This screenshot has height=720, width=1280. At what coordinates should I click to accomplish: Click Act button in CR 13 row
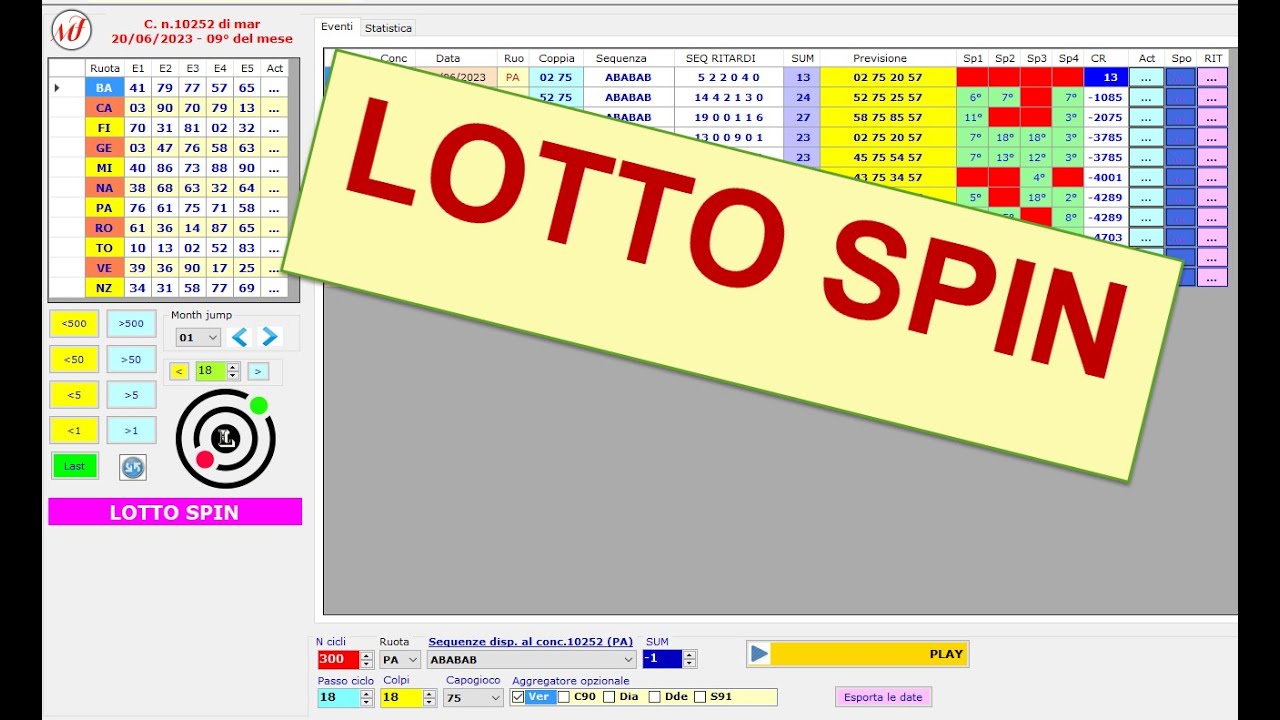tap(1146, 77)
